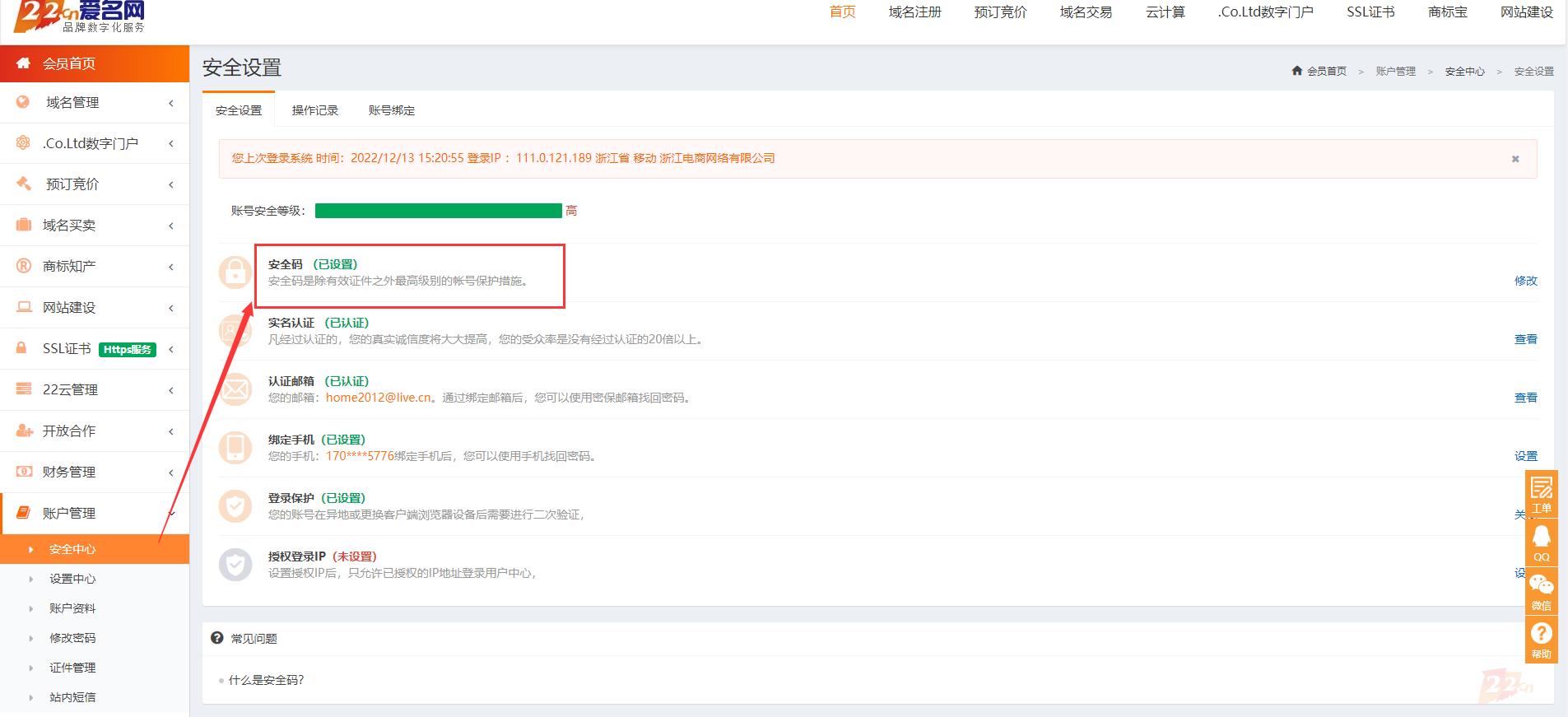The image size is (1568, 717).
Task: Expand the 商标知产 sidebar chevron
Action: 171,268
